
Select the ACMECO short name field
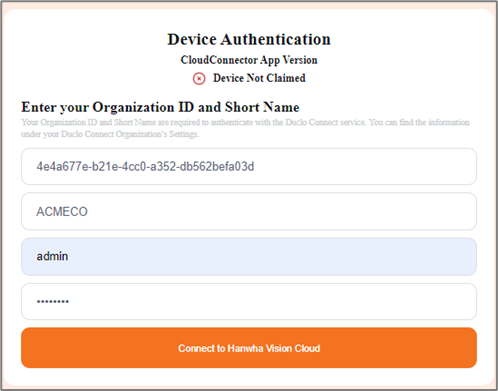(x=249, y=211)
